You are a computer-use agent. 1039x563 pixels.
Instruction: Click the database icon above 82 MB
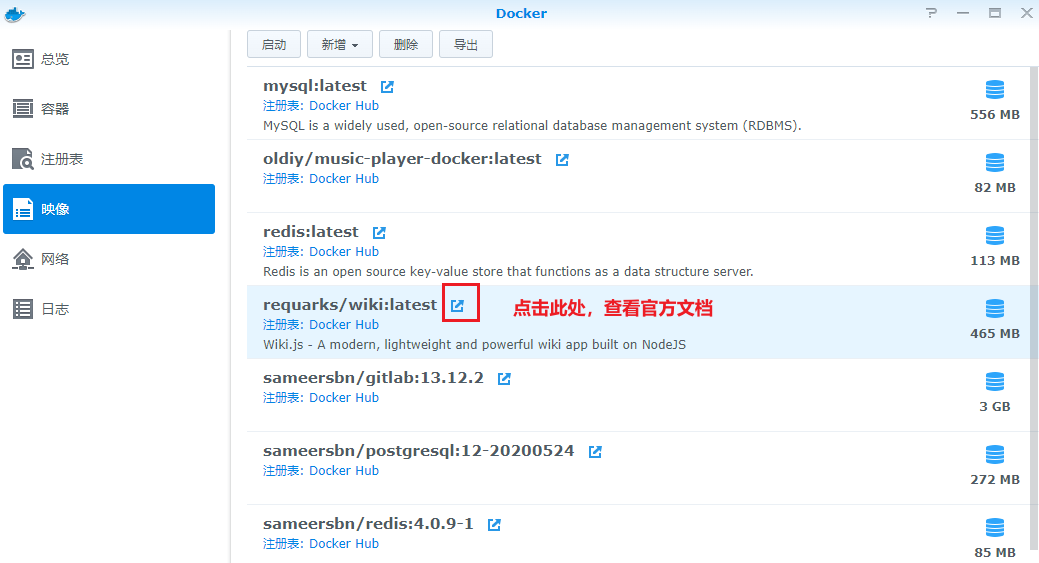click(x=995, y=162)
